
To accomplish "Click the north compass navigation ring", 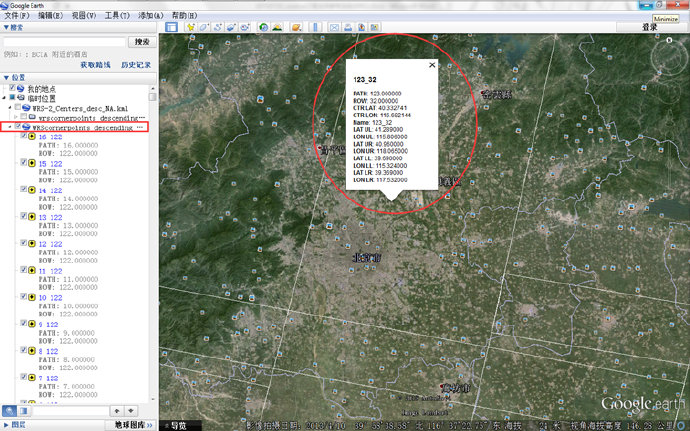I will point(669,56).
